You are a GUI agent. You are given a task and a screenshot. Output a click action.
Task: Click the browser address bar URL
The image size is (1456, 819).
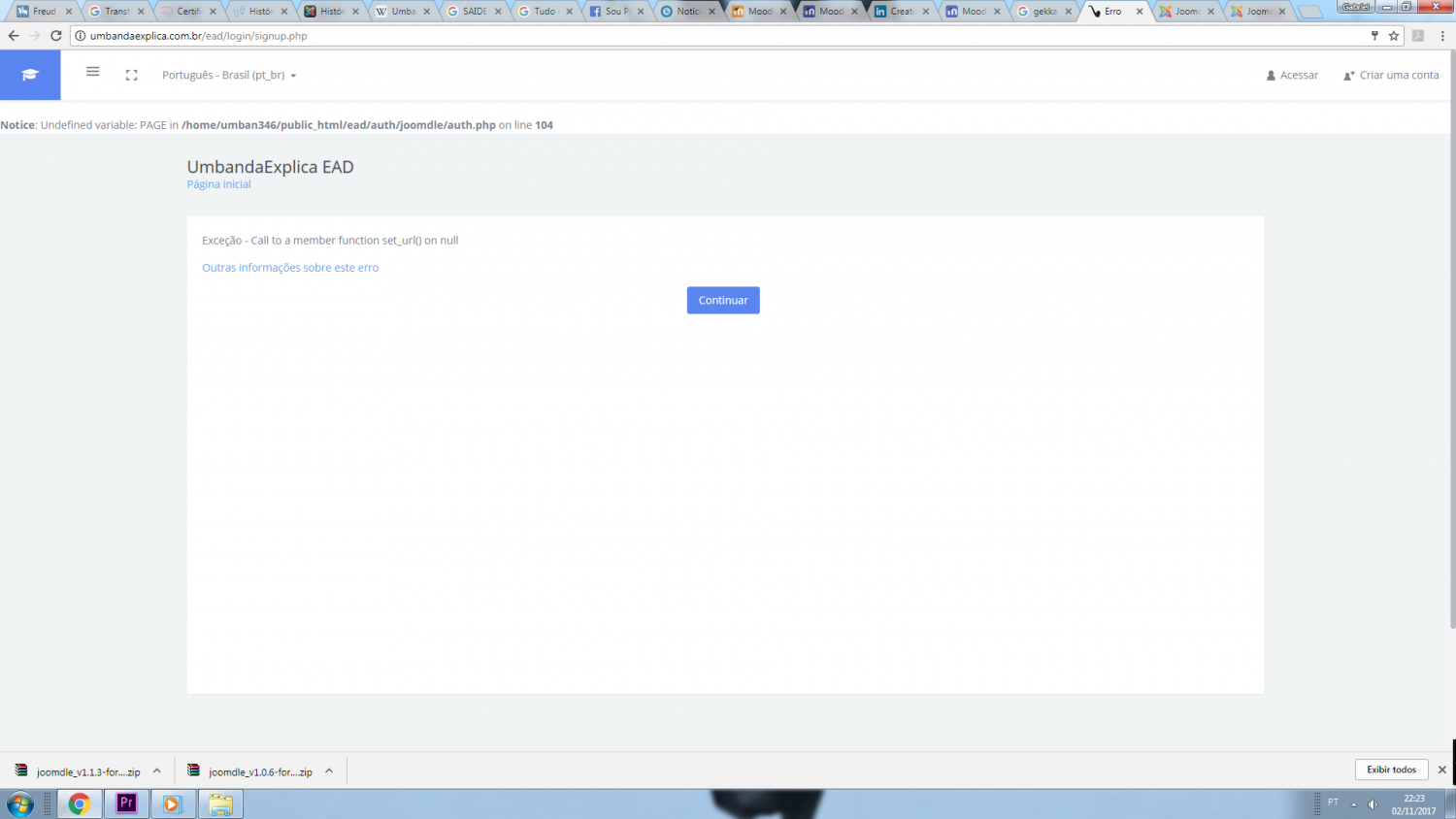(199, 36)
